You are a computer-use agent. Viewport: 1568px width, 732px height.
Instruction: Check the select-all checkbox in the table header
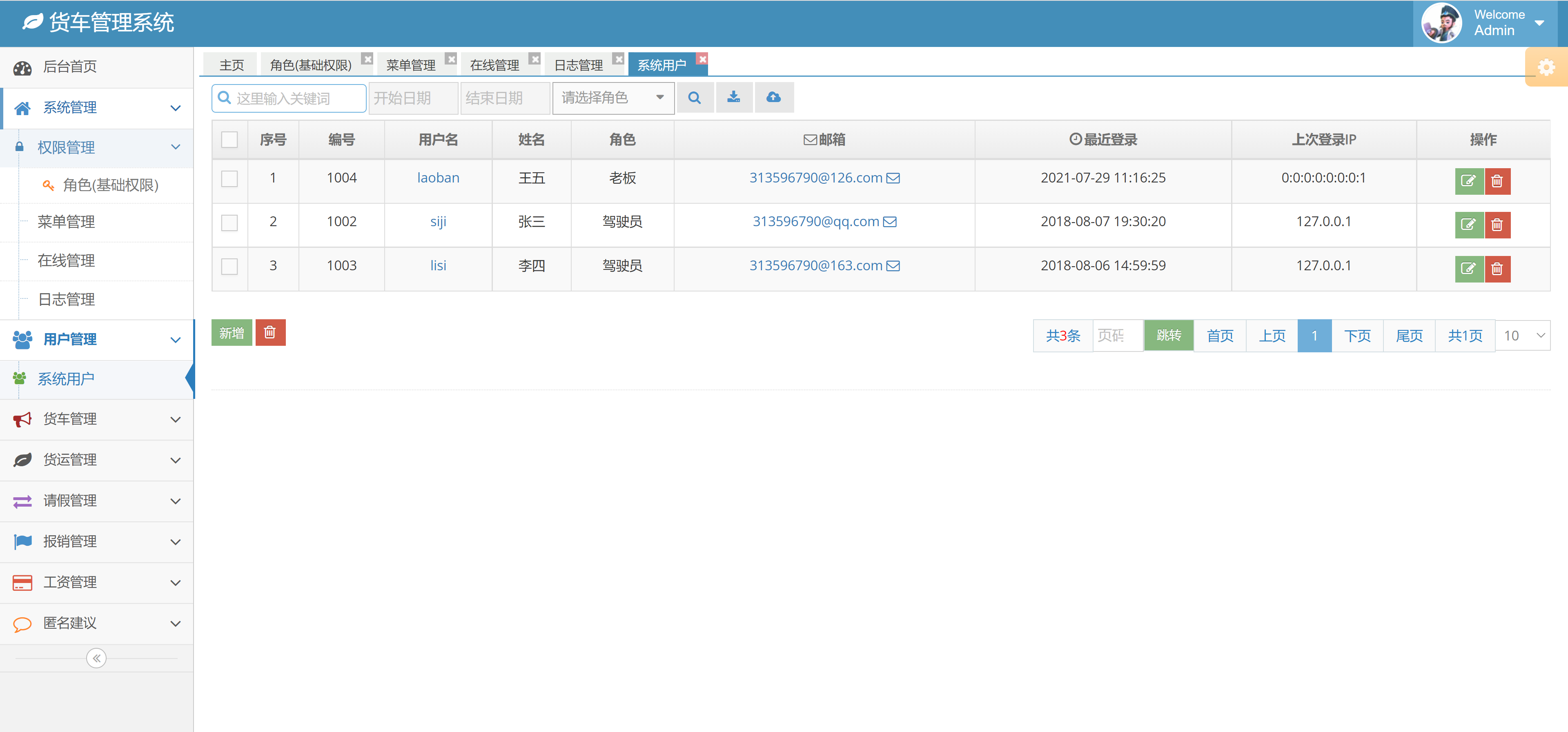coord(229,139)
